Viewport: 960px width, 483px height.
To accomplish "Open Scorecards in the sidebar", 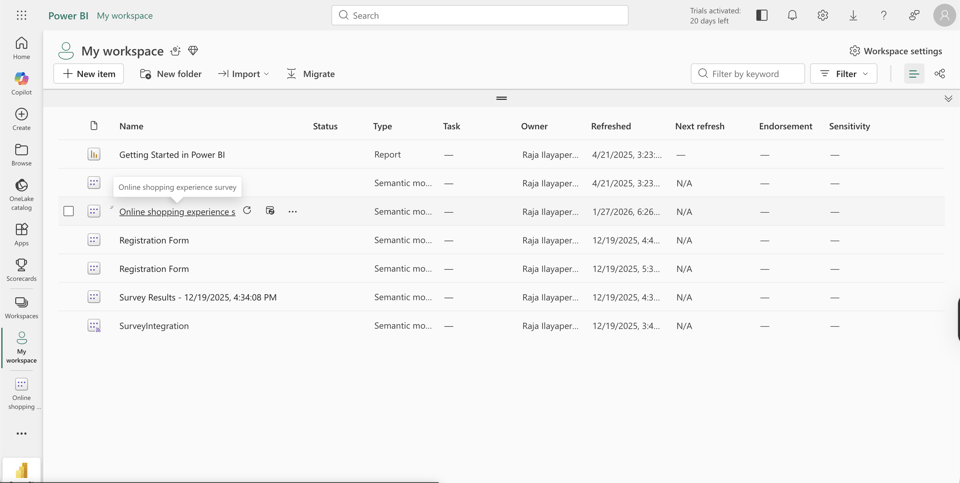I will click(21, 269).
